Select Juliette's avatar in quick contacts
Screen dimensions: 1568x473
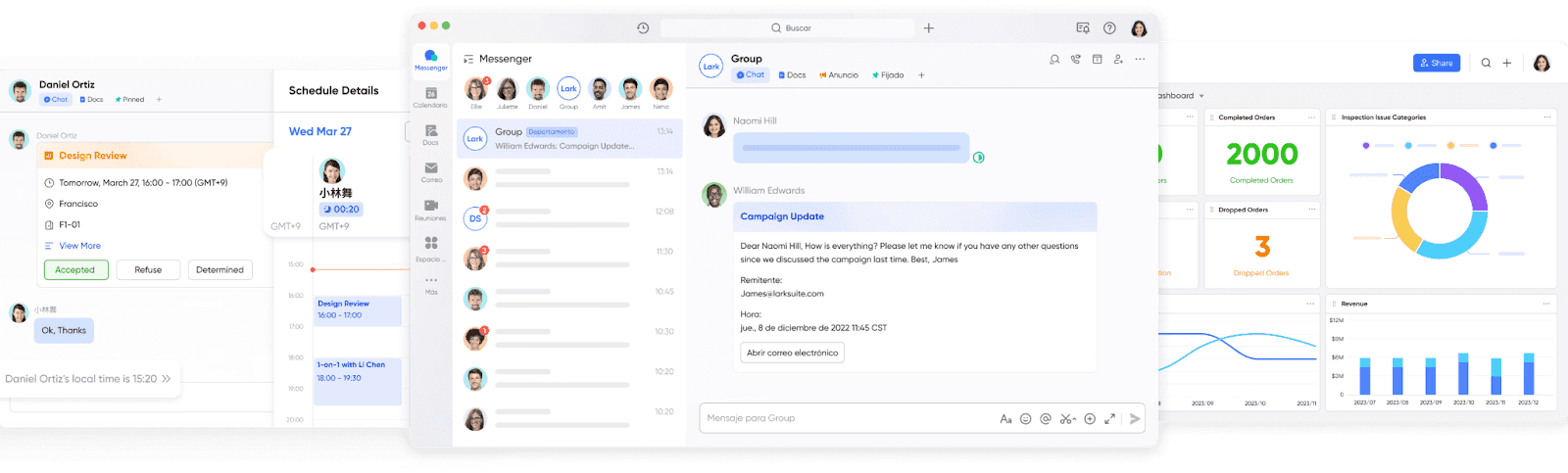[508, 89]
